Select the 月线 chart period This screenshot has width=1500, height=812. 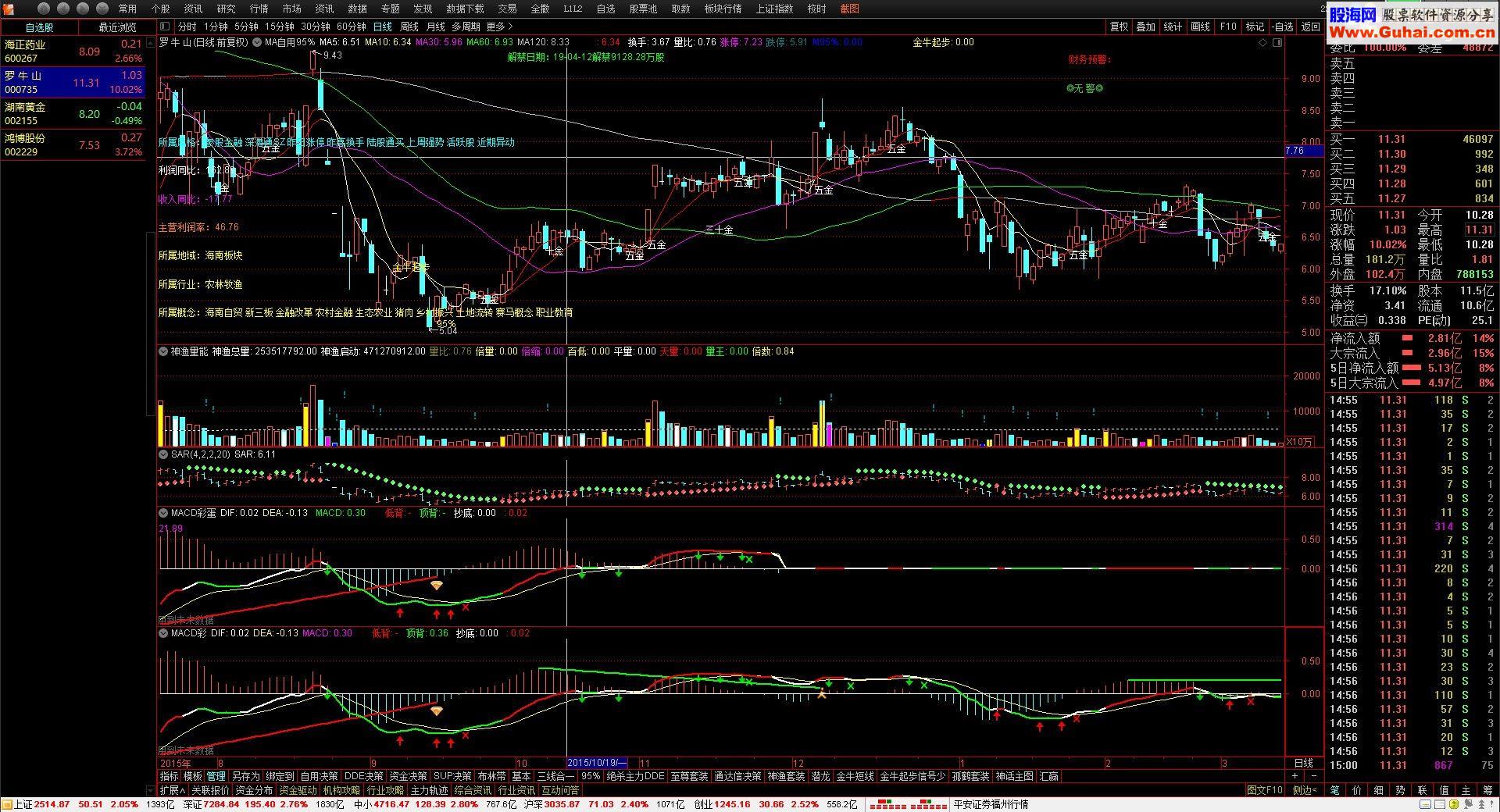pyautogui.click(x=435, y=27)
